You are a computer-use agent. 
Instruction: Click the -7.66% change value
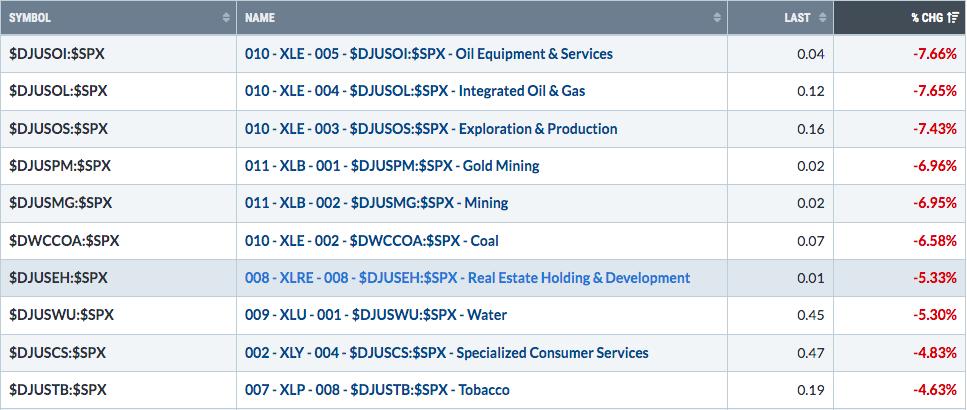[934, 54]
